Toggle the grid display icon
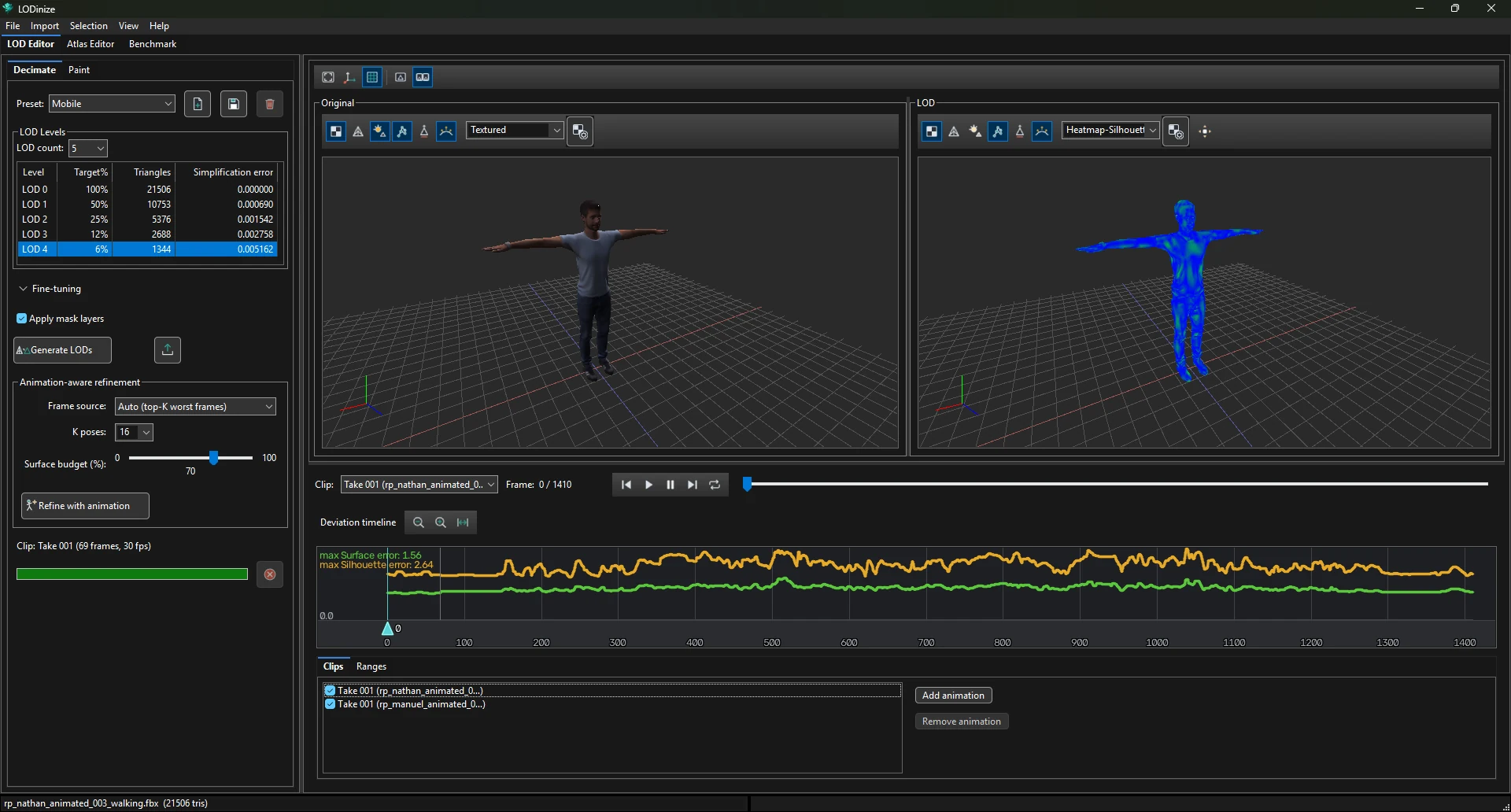The height and width of the screenshot is (812, 1511). click(372, 77)
